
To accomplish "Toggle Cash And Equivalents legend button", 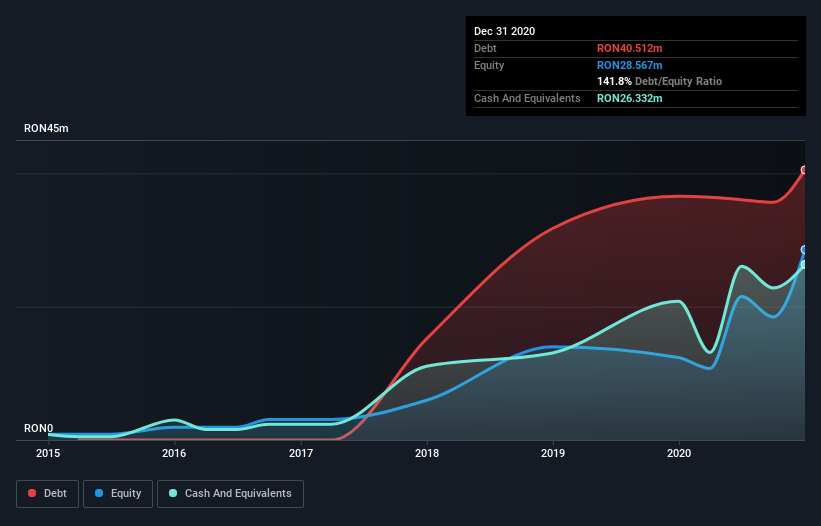I will pos(230,494).
